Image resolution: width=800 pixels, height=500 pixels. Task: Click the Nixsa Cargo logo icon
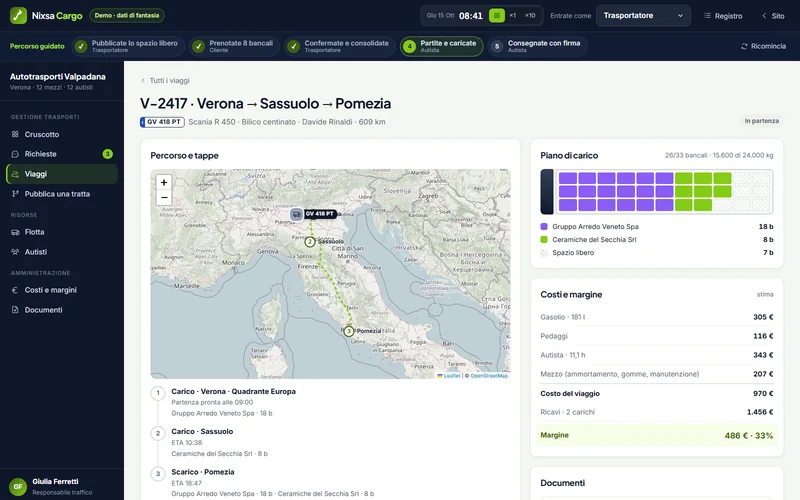click(x=18, y=15)
